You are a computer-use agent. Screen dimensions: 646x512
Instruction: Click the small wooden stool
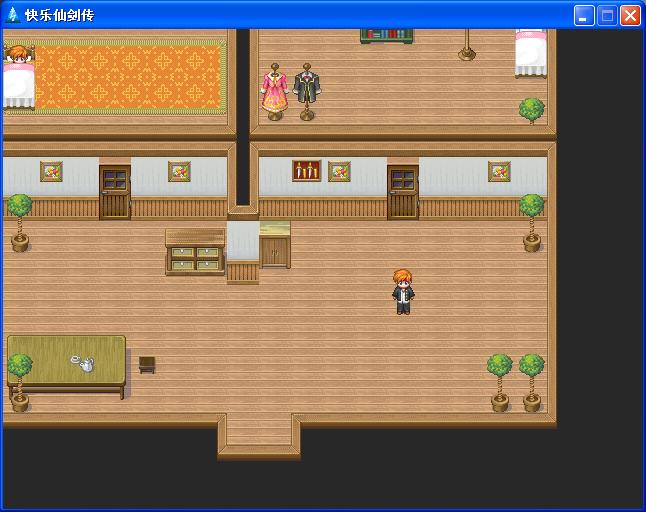pyautogui.click(x=147, y=365)
